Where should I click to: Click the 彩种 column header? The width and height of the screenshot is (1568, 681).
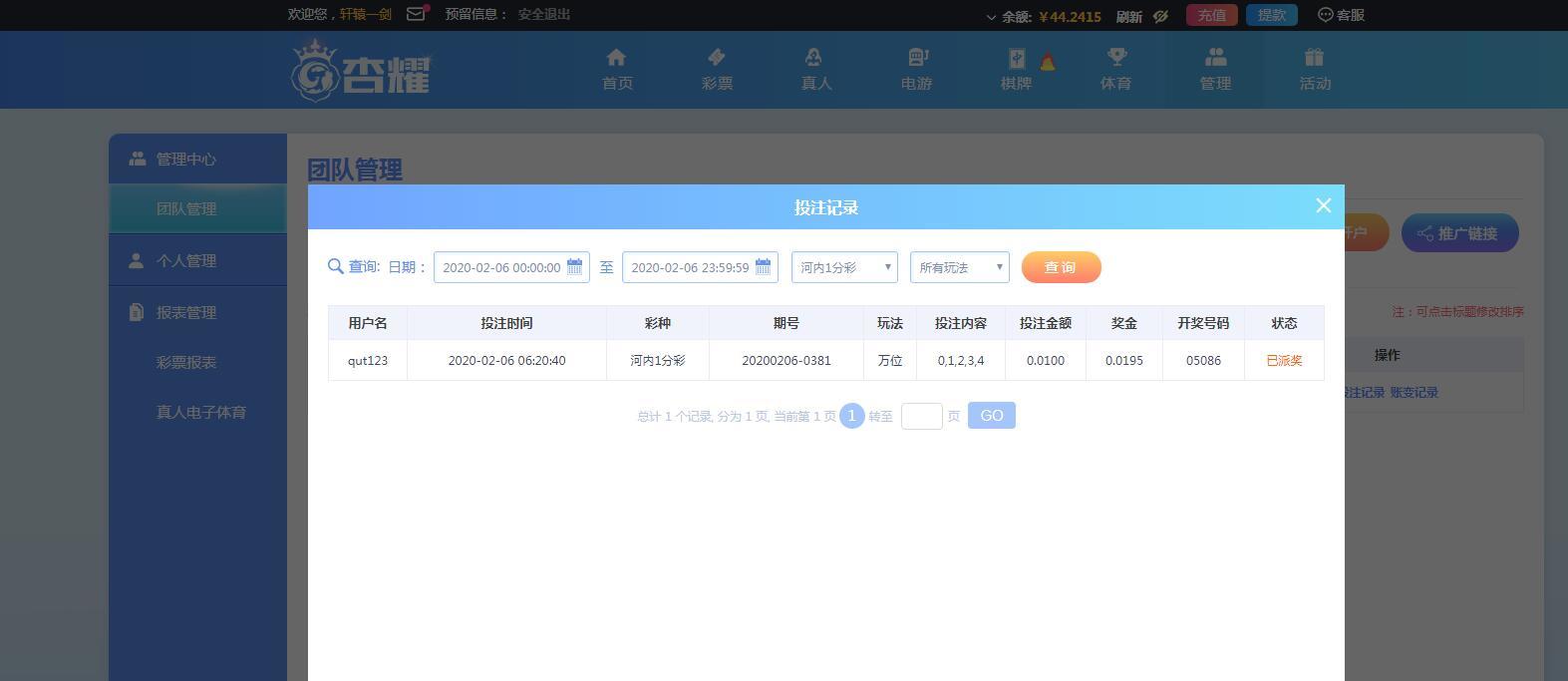click(x=658, y=323)
